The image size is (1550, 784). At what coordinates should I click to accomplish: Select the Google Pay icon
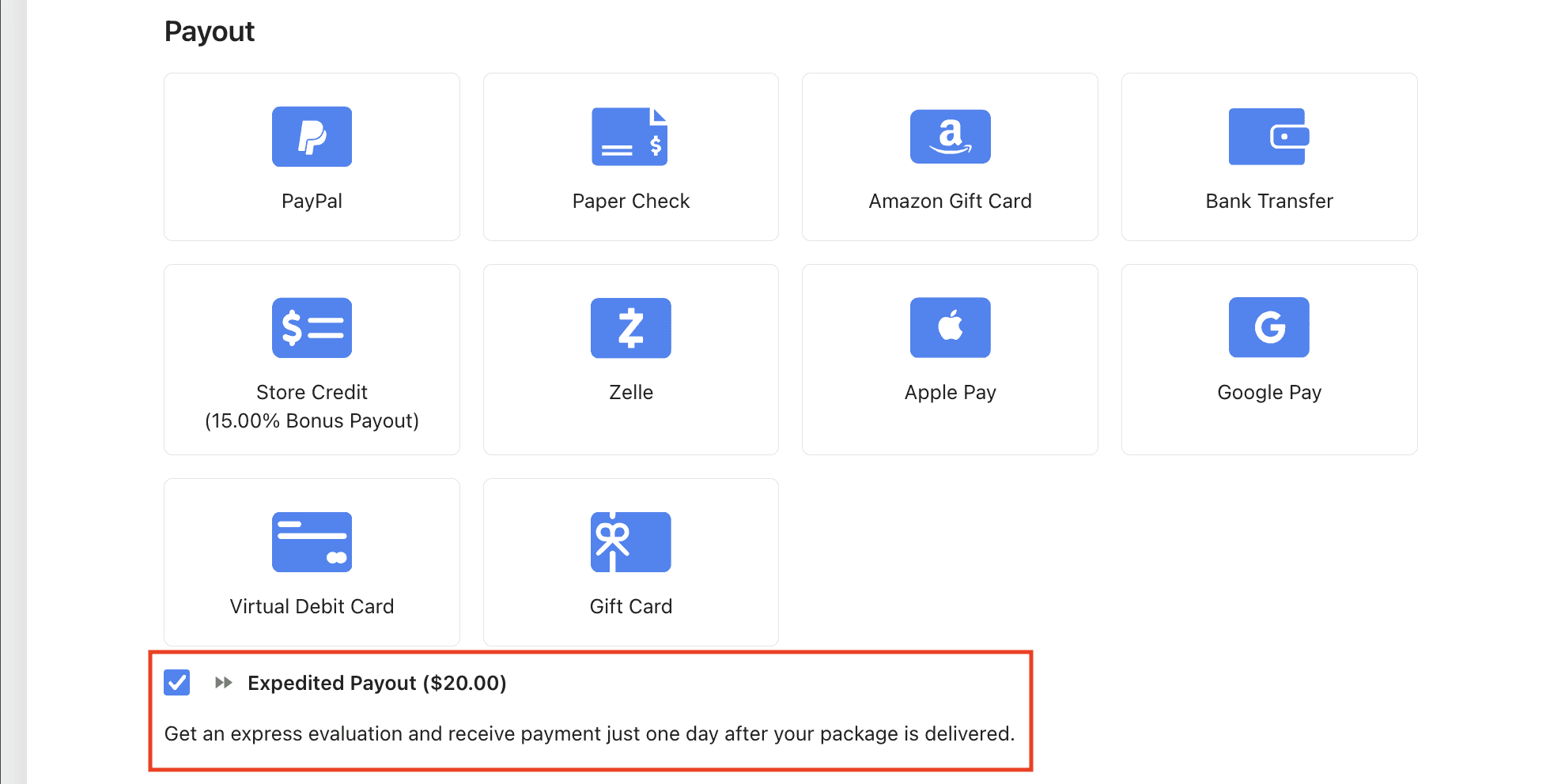coord(1268,328)
